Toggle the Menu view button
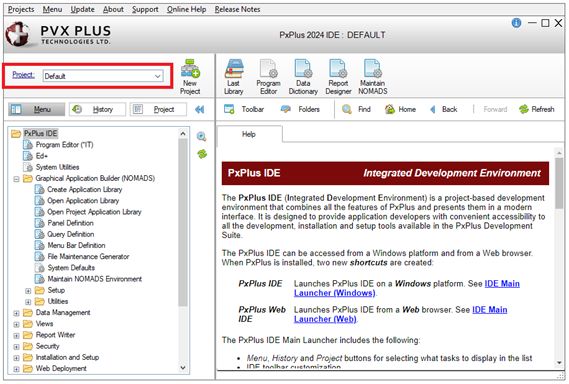This screenshot has width=569, height=384. (x=36, y=109)
